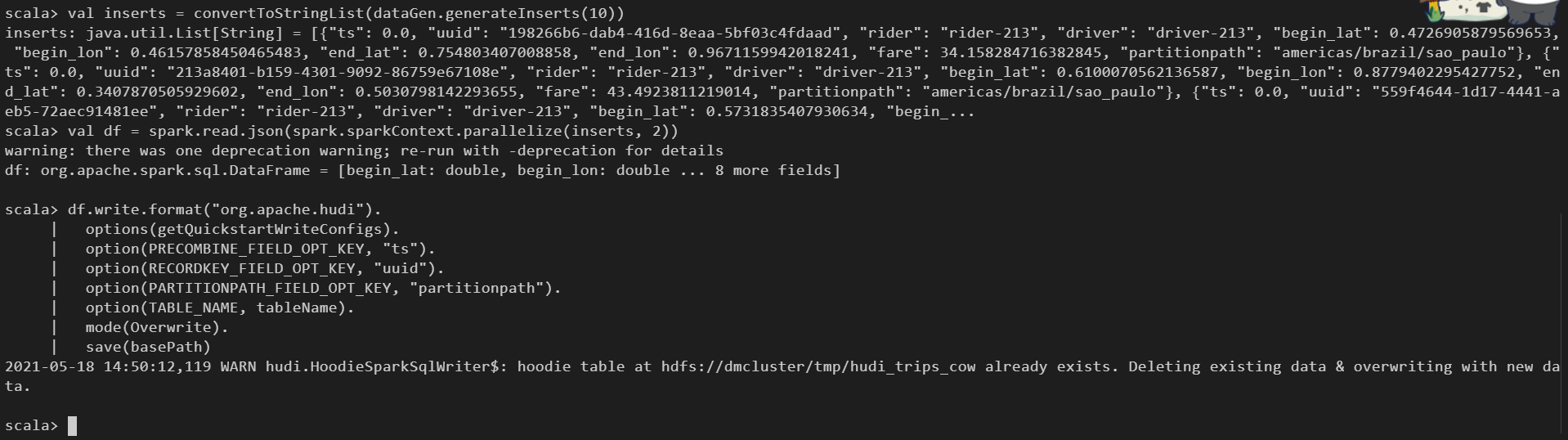Click the first uuid value 198266b6-dab4

[x=670, y=33]
